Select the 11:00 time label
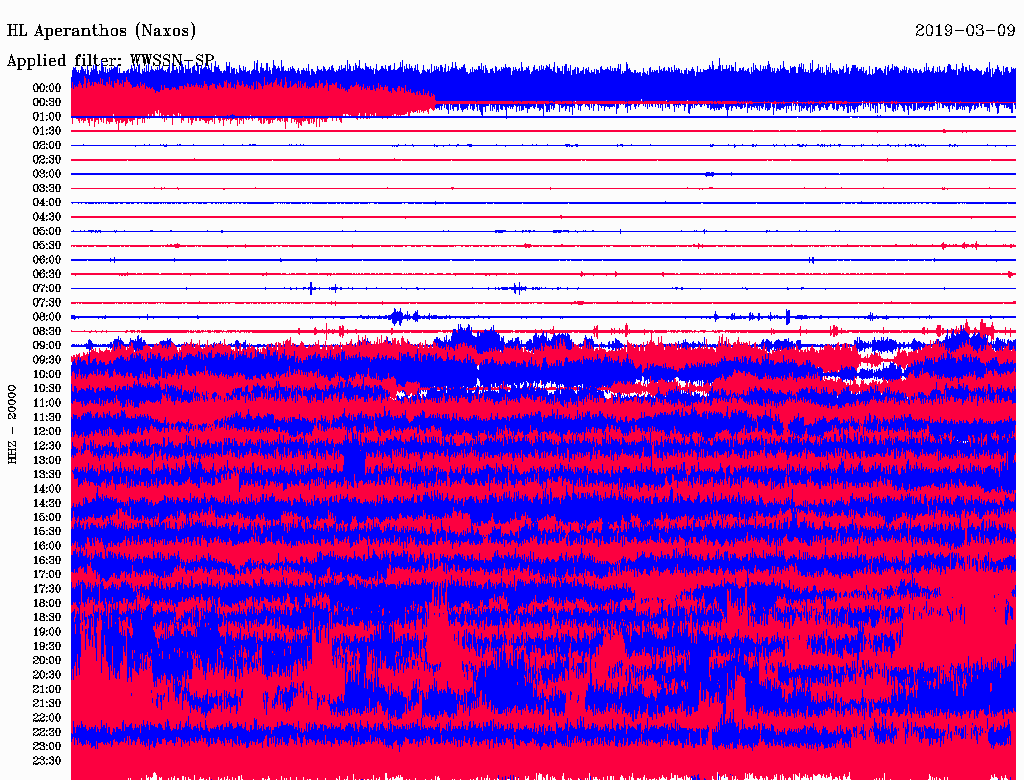 (48, 403)
